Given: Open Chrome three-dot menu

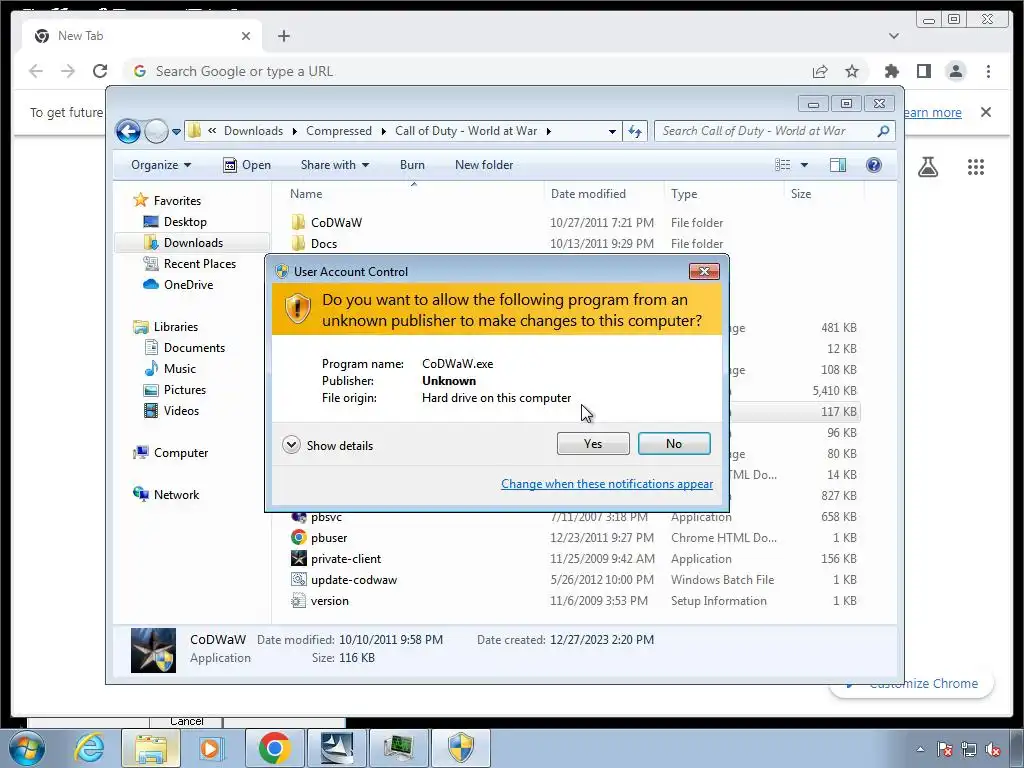Looking at the screenshot, I should pyautogui.click(x=988, y=71).
